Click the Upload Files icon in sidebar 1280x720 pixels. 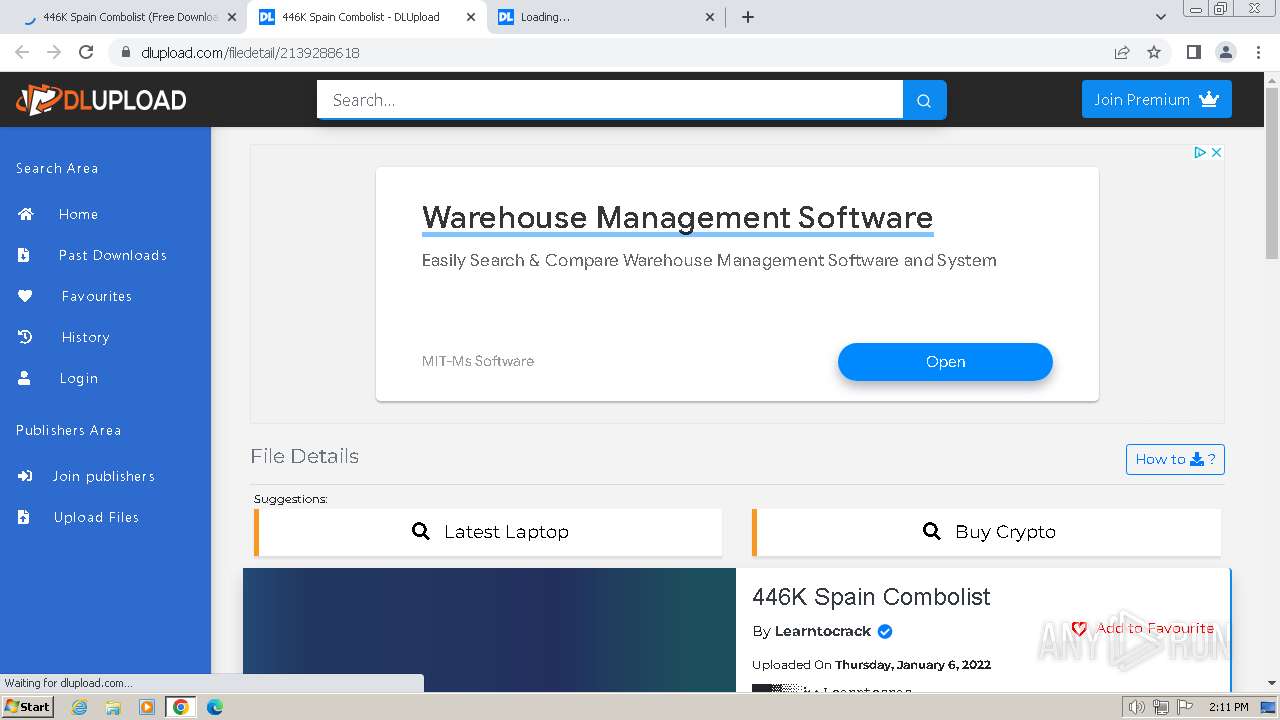point(24,517)
